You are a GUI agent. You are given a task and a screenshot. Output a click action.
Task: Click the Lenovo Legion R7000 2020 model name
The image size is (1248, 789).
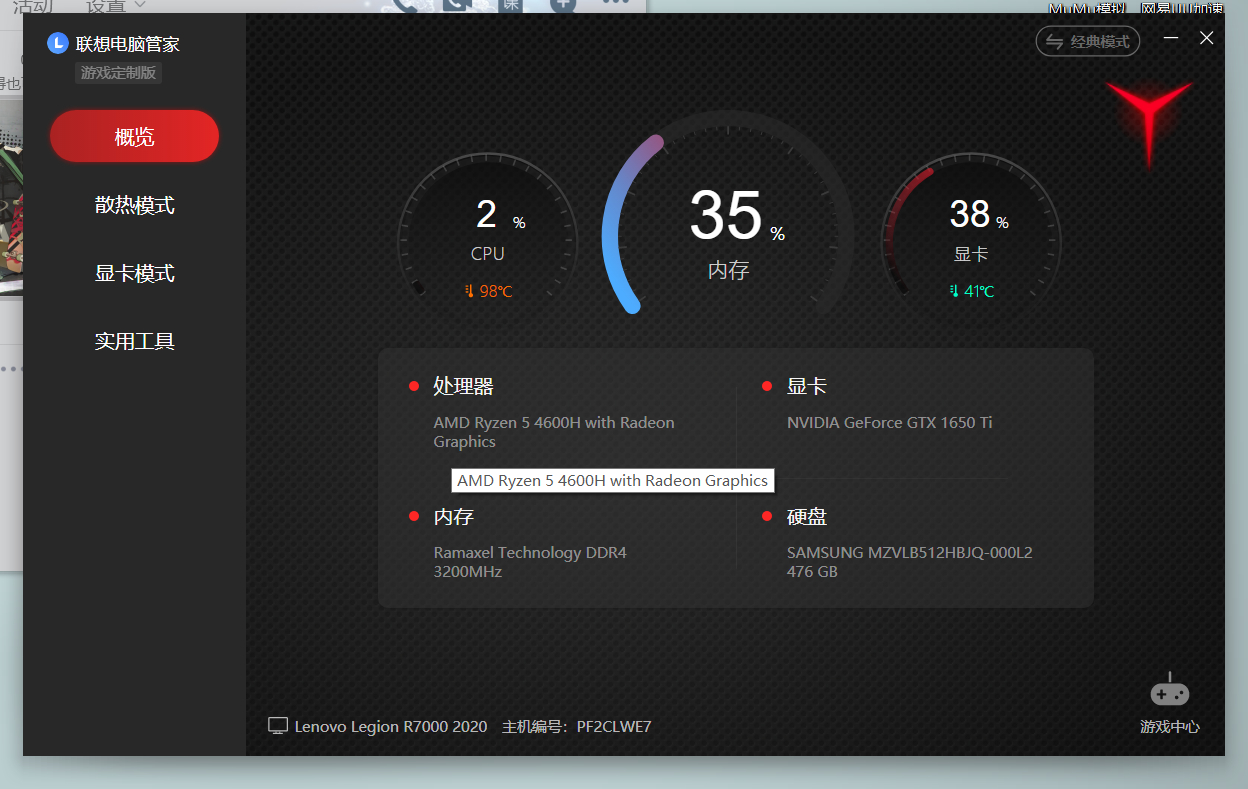(391, 726)
